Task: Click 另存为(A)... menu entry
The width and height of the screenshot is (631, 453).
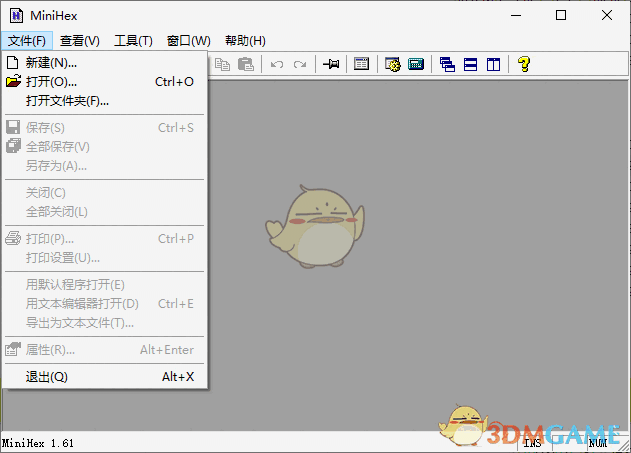Action: pos(105,165)
